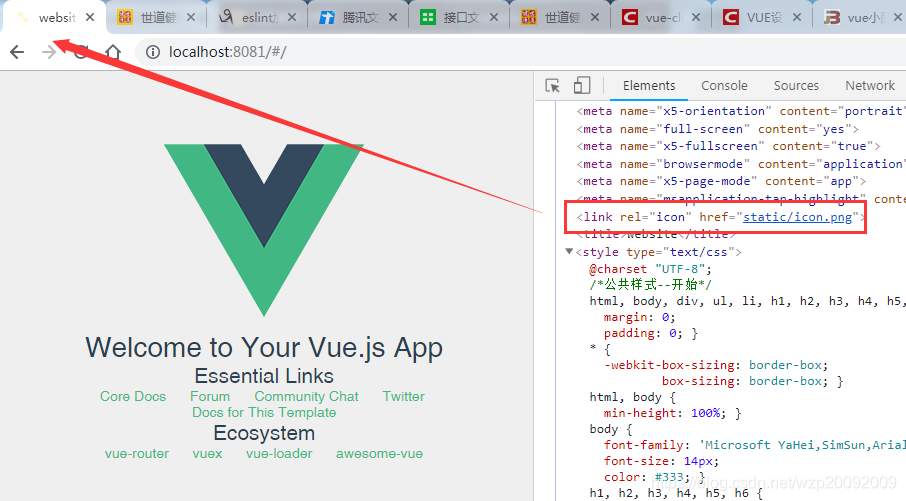Click the Vue logo image
The width and height of the screenshot is (906, 501).
(x=264, y=230)
